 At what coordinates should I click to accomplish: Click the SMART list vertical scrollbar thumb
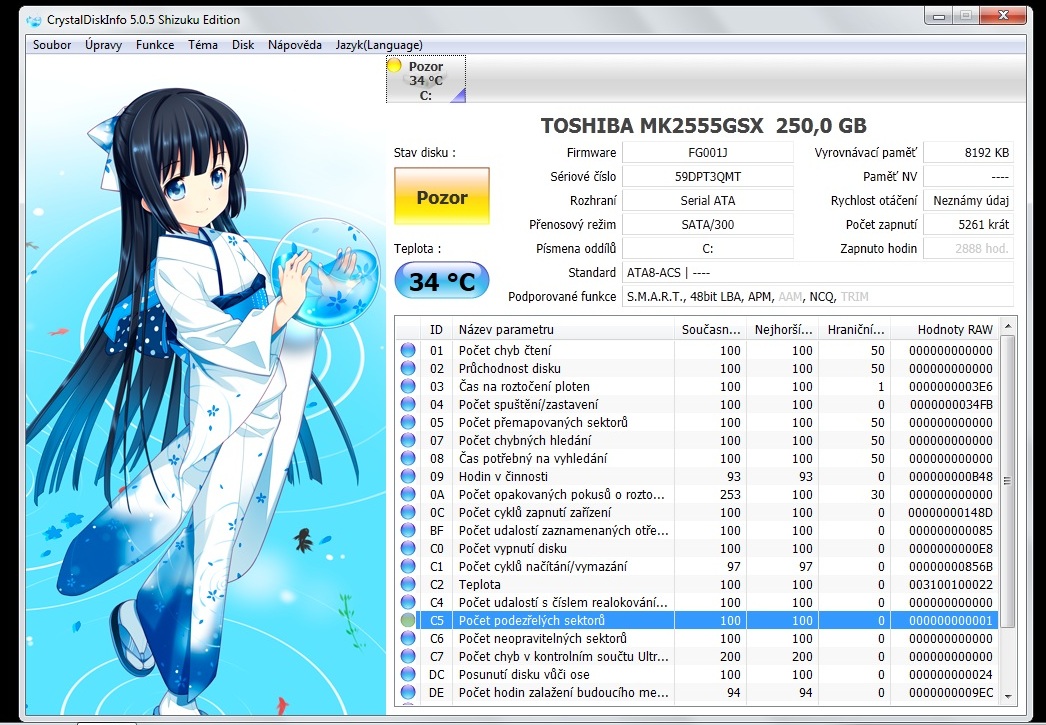click(1007, 481)
